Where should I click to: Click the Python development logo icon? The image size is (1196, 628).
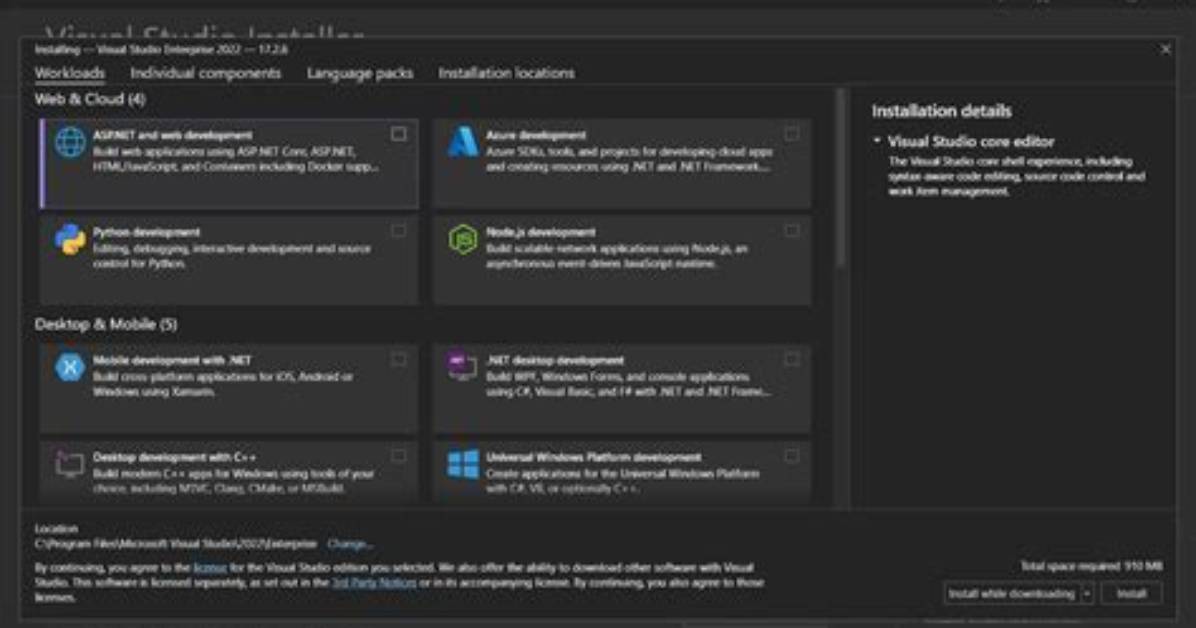pyautogui.click(x=69, y=240)
